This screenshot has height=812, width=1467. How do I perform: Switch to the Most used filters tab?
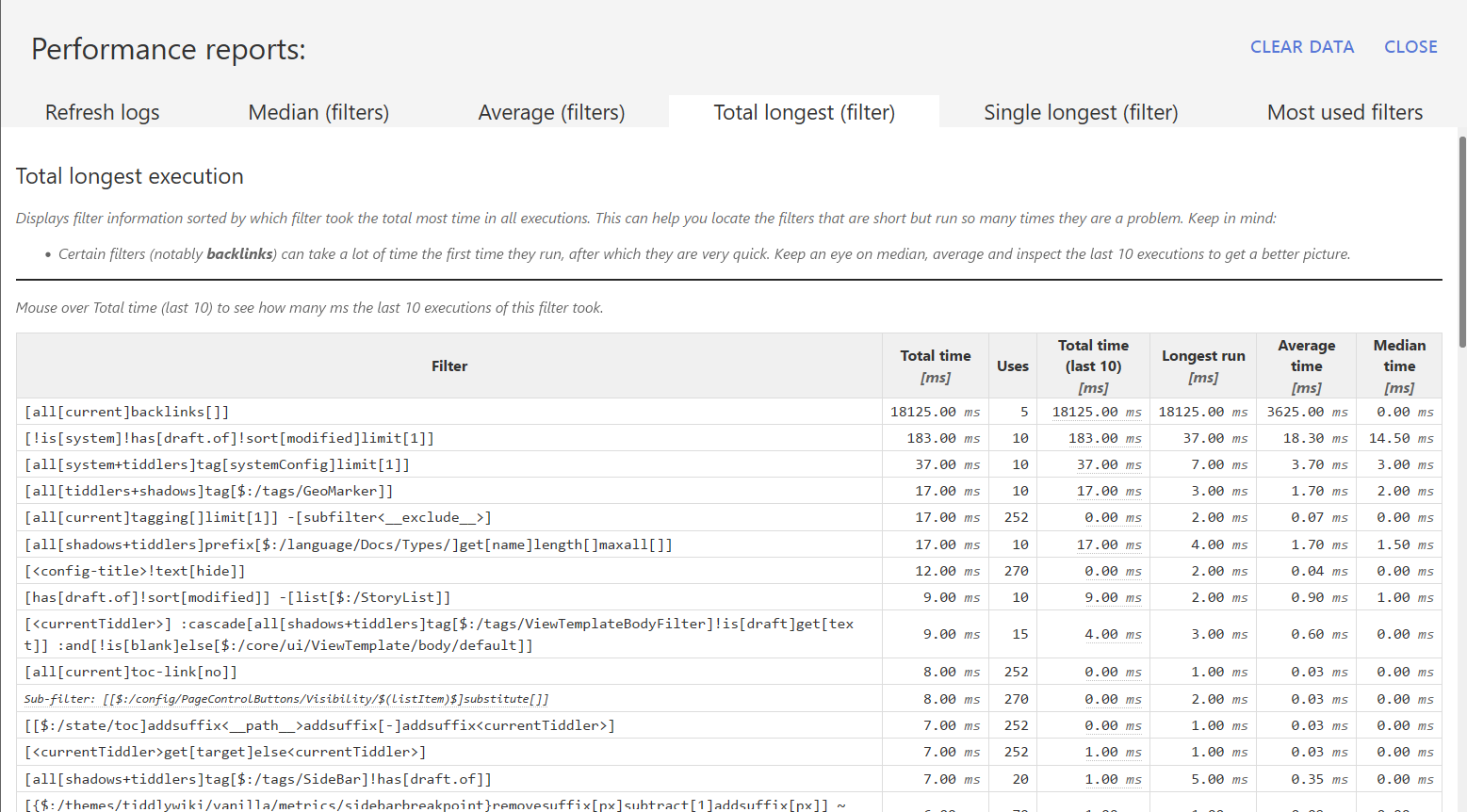point(1345,112)
